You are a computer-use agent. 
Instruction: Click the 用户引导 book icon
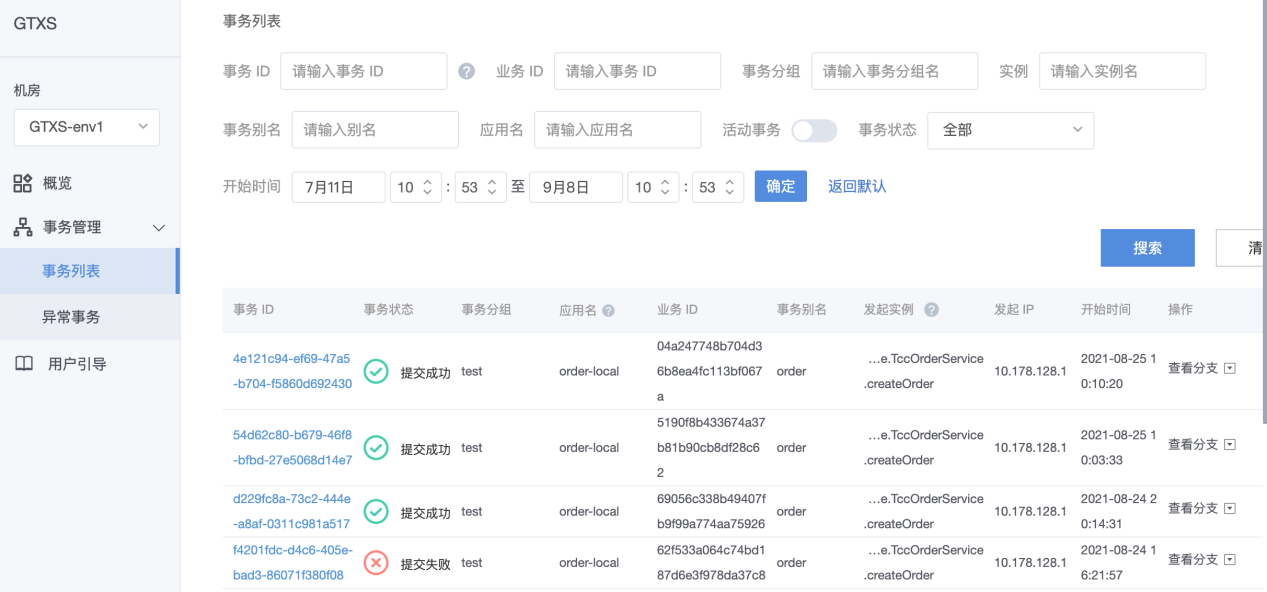click(x=24, y=364)
